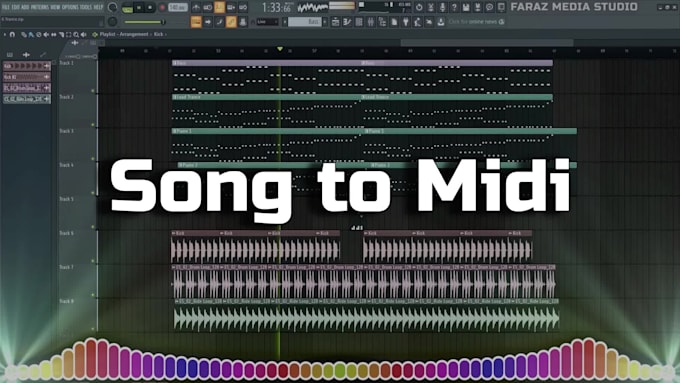
Task: Arm the red record button
Action: (162, 8)
